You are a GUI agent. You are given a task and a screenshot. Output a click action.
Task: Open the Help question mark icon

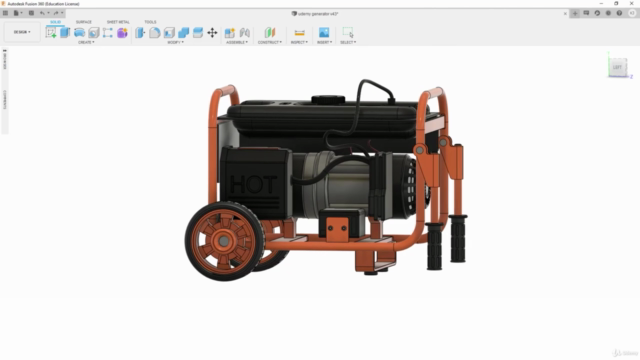tap(619, 13)
